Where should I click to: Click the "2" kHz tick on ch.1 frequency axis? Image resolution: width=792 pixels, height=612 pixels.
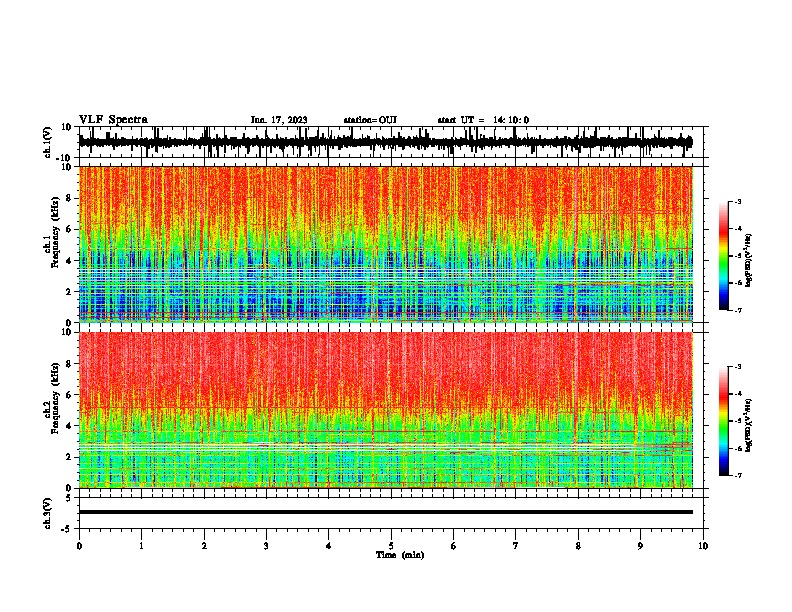[69, 291]
